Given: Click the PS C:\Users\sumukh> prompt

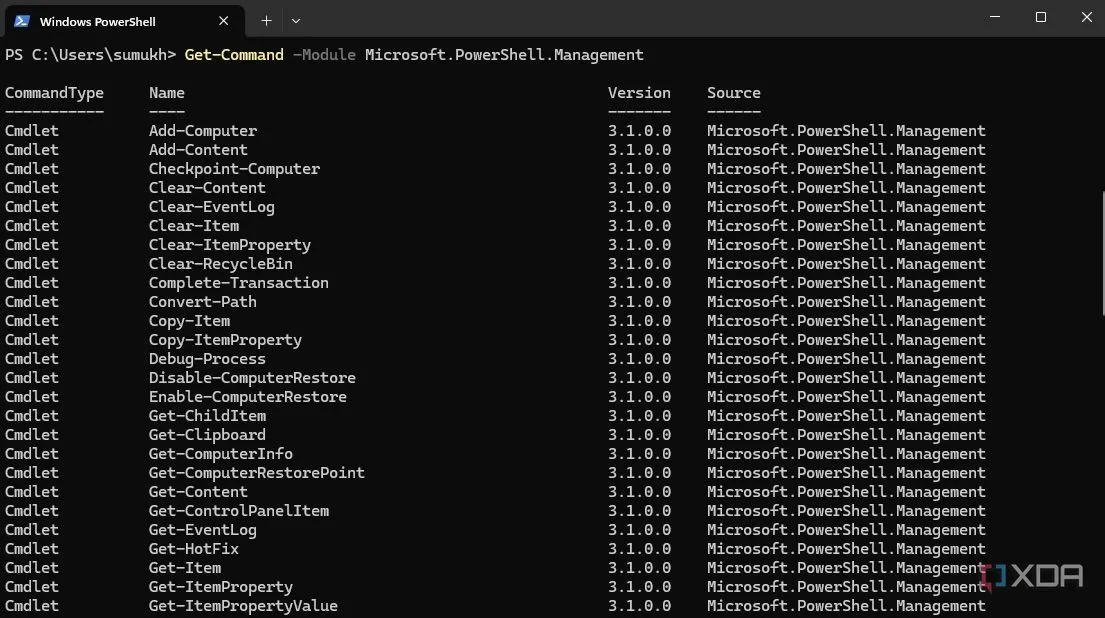Looking at the screenshot, I should 90,55.
